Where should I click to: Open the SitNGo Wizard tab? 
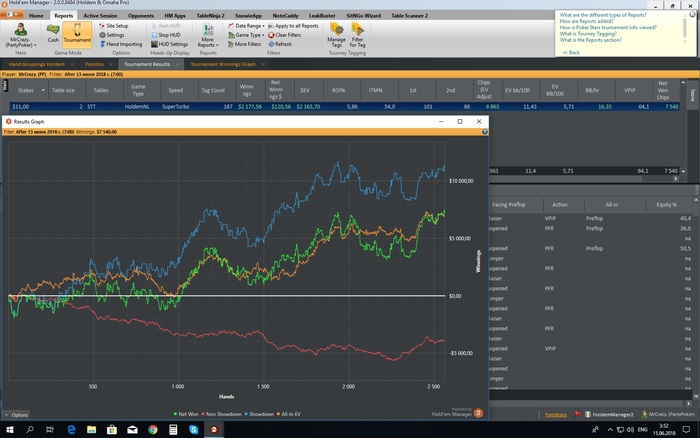(363, 16)
